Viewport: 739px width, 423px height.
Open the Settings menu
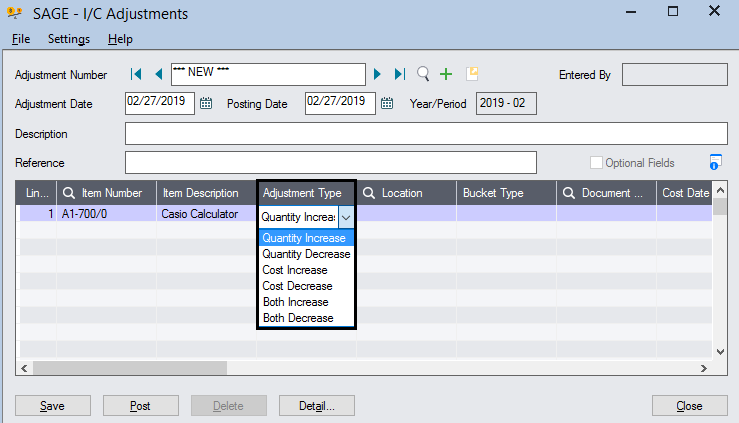click(x=69, y=39)
